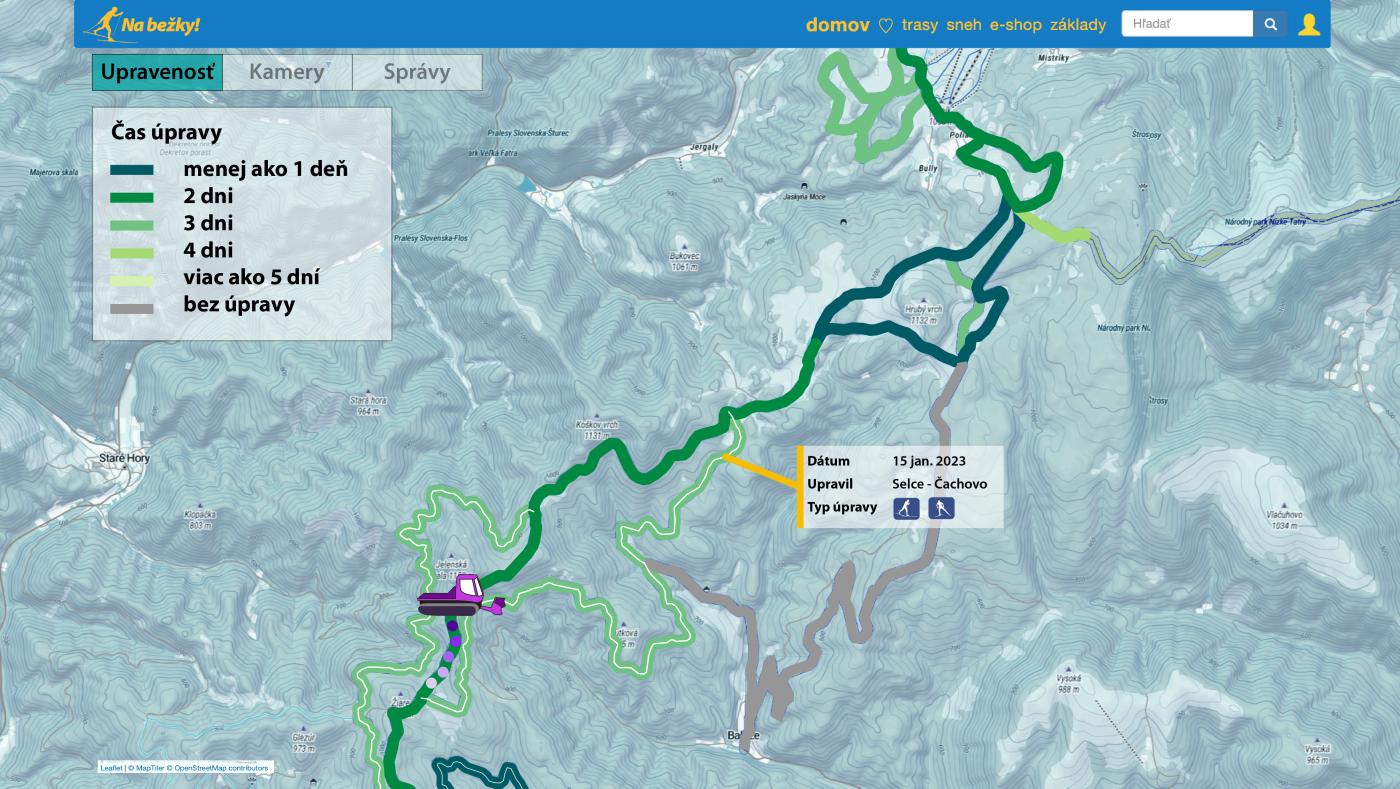This screenshot has width=1400, height=789.
Task: Click the 'Jergaly' village label
Action: 704,147
